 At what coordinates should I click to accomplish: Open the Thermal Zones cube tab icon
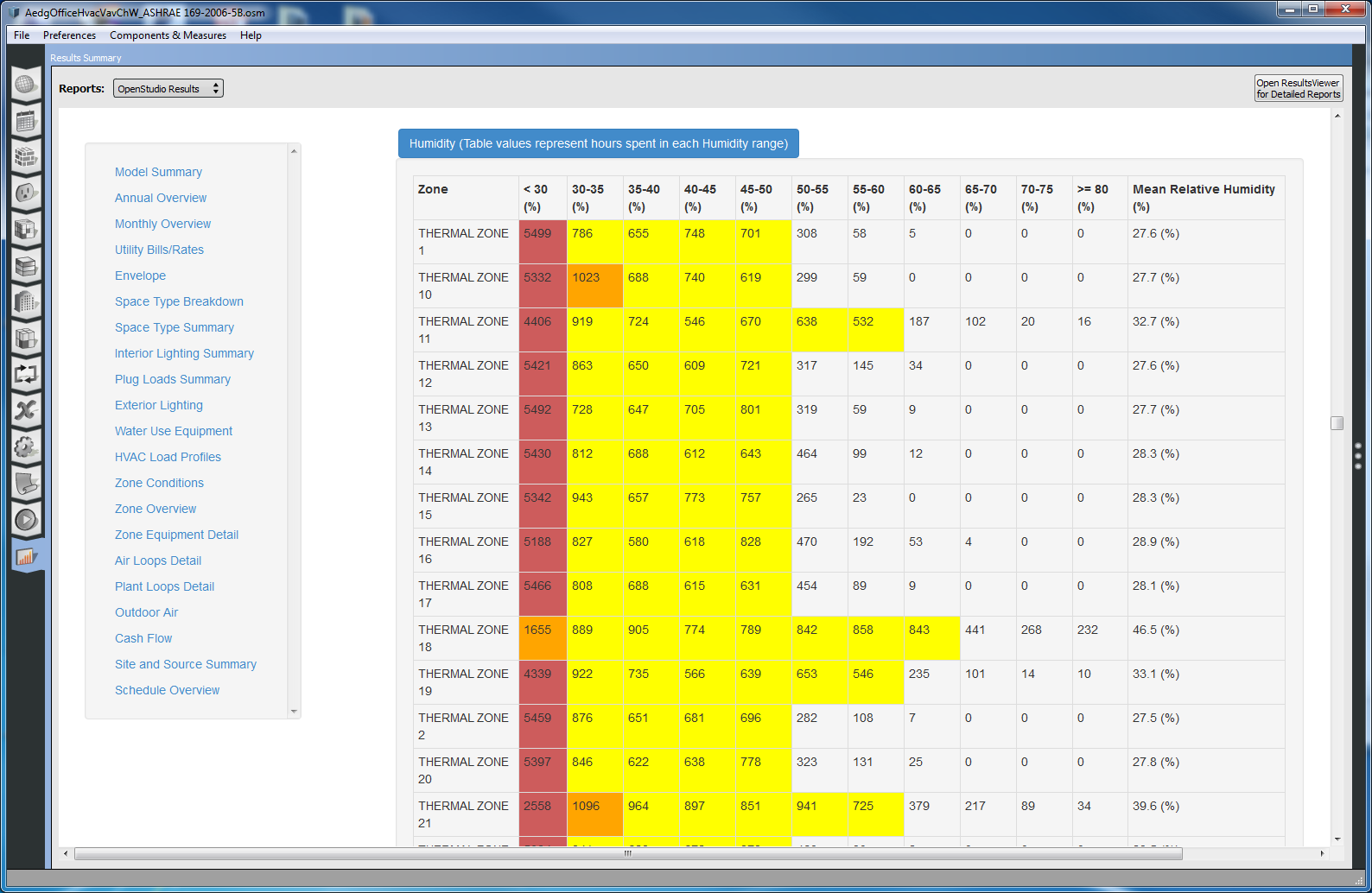(x=26, y=339)
